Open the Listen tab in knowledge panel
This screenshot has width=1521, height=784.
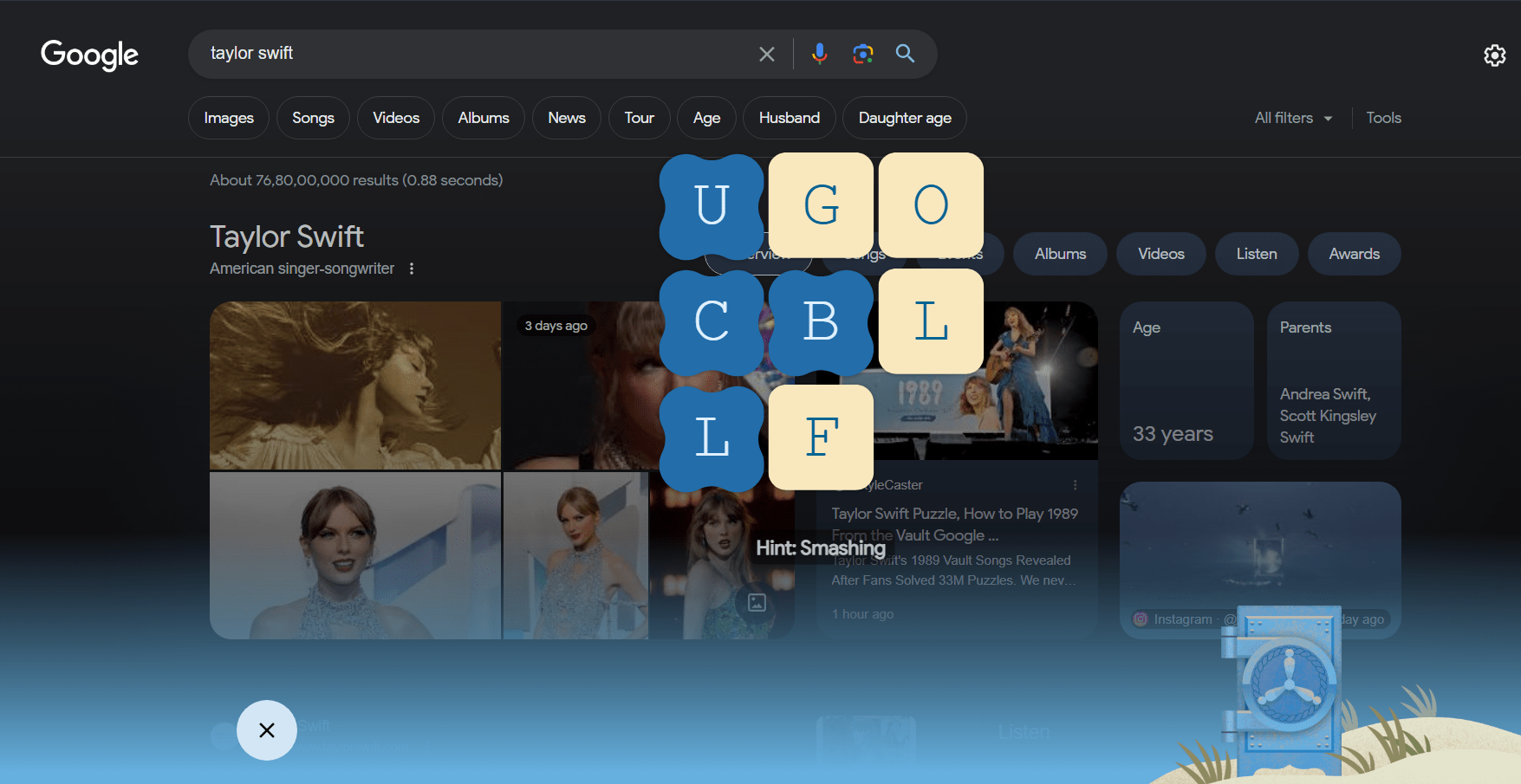tap(1257, 254)
